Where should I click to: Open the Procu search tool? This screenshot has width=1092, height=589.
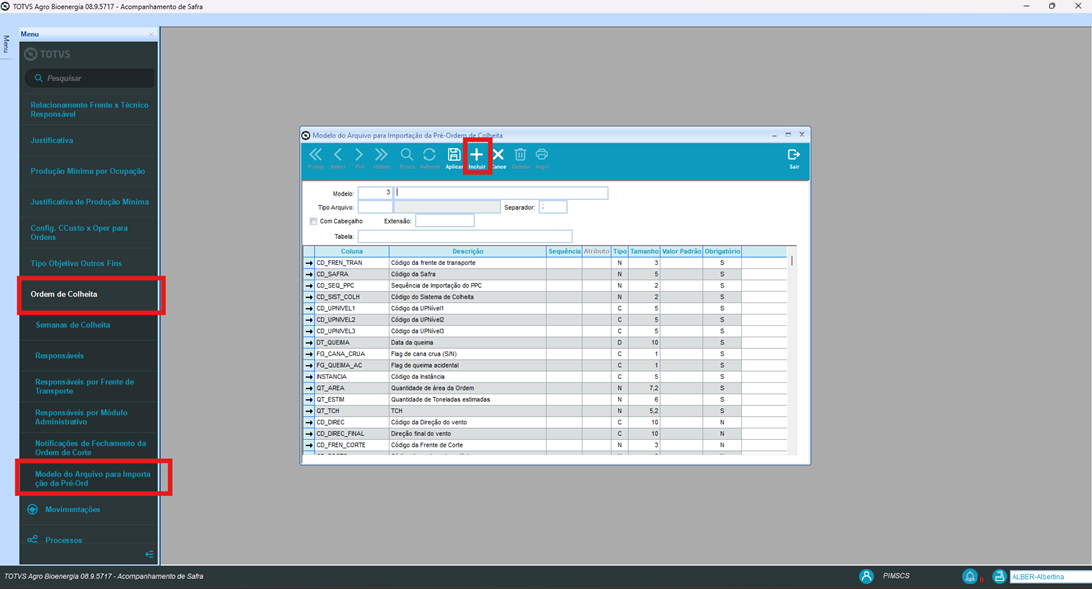click(407, 158)
